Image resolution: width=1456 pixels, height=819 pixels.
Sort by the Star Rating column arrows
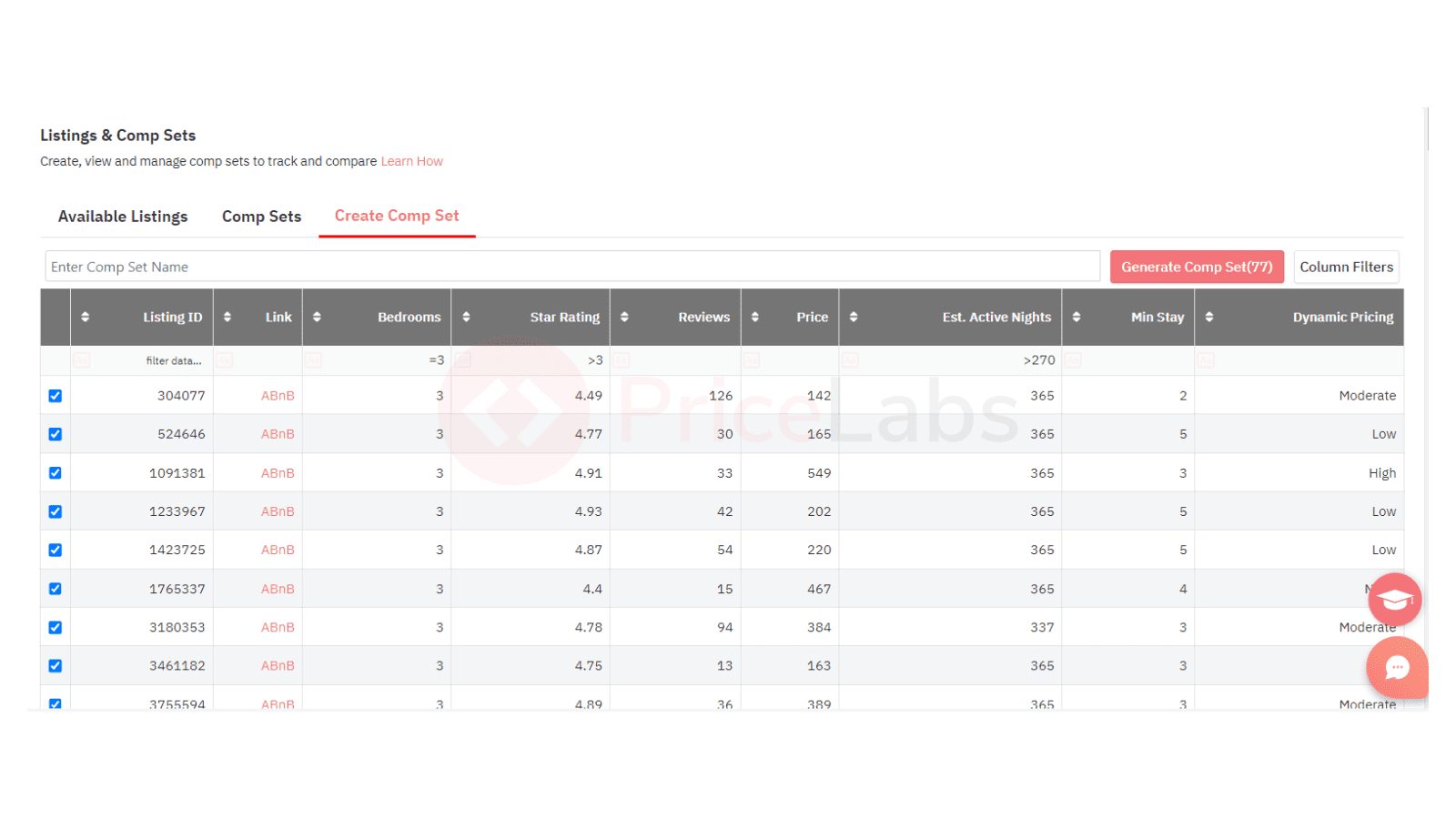click(466, 317)
